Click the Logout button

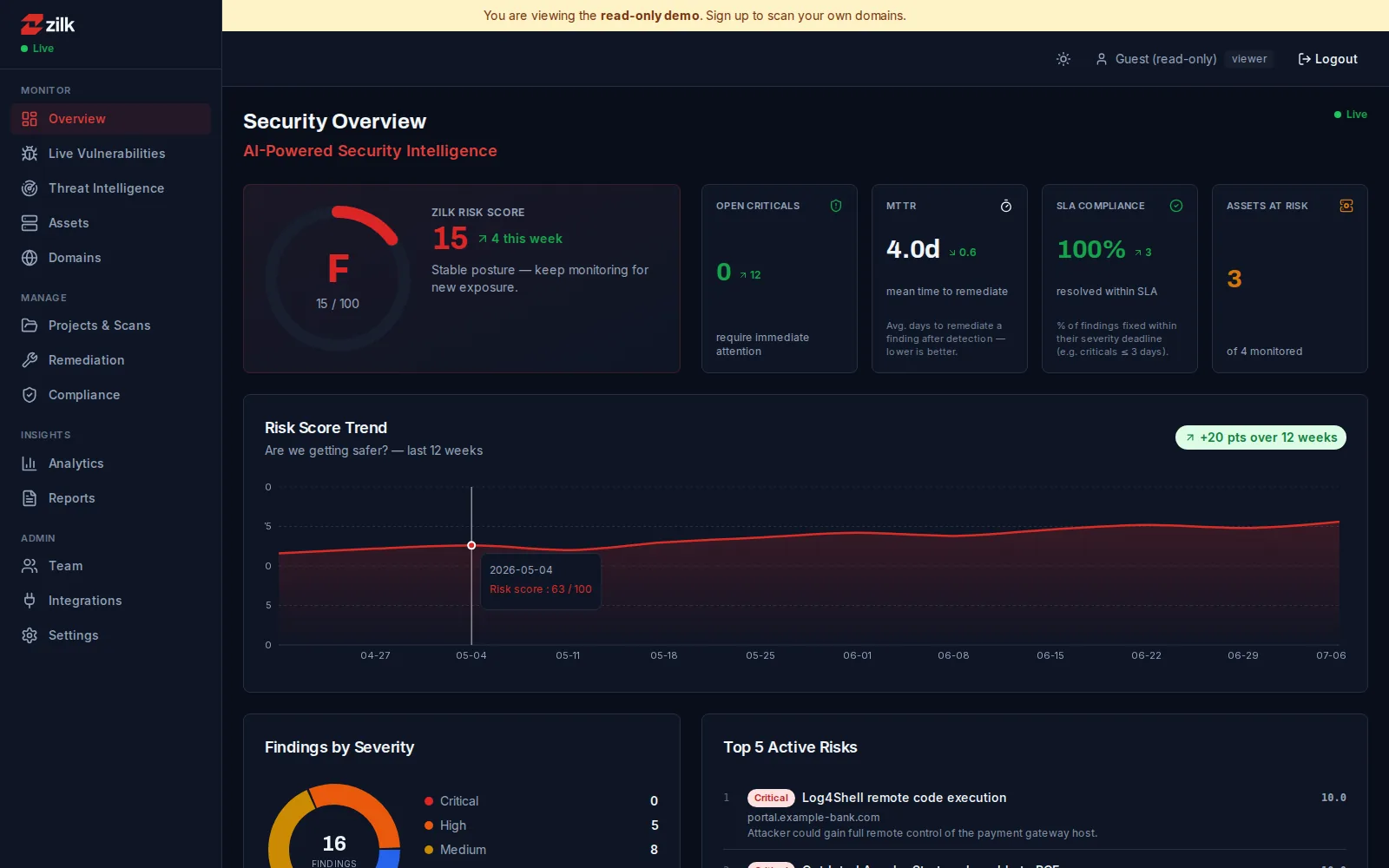1327,59
